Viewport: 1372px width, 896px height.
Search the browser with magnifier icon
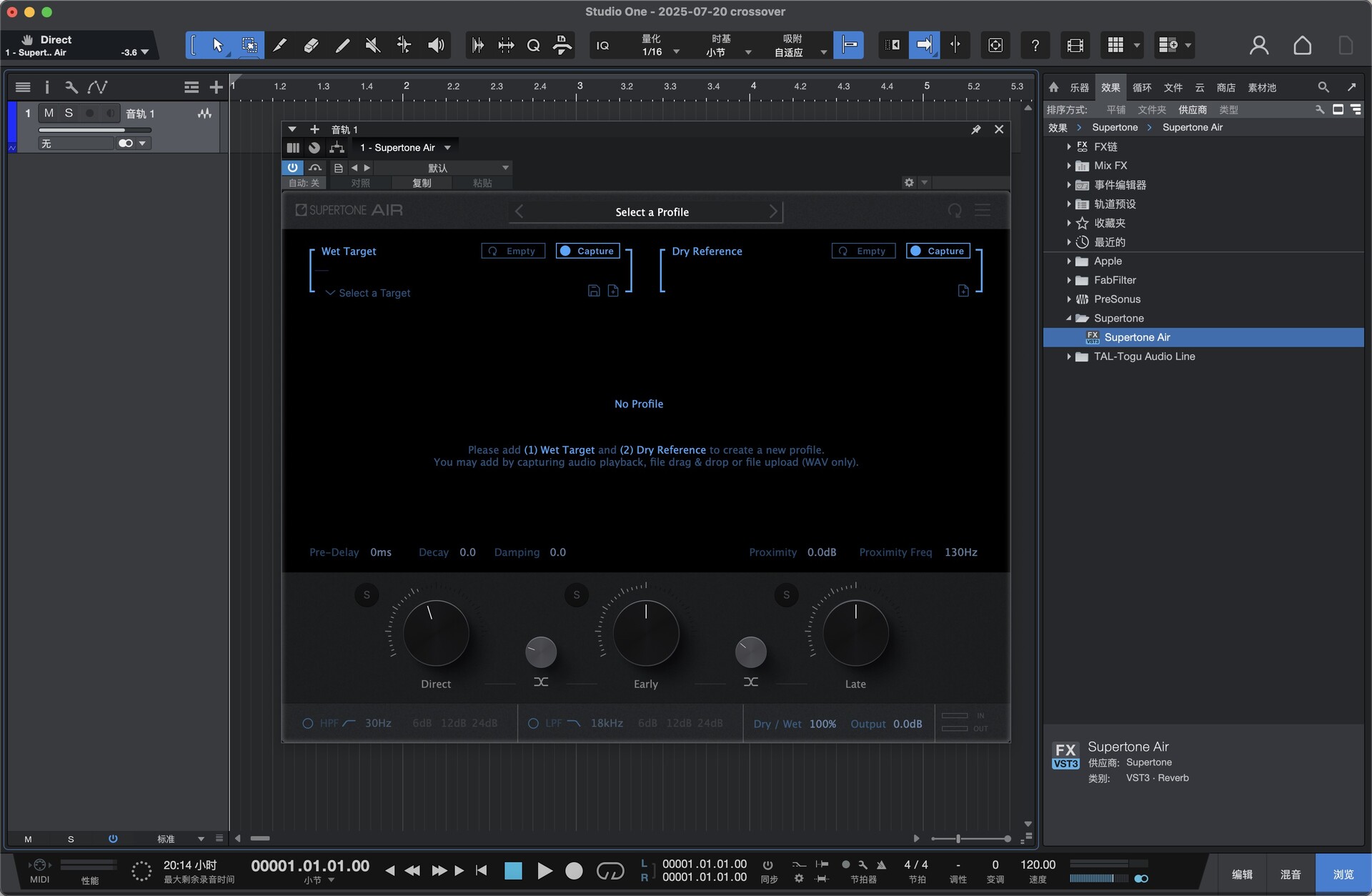point(1323,87)
